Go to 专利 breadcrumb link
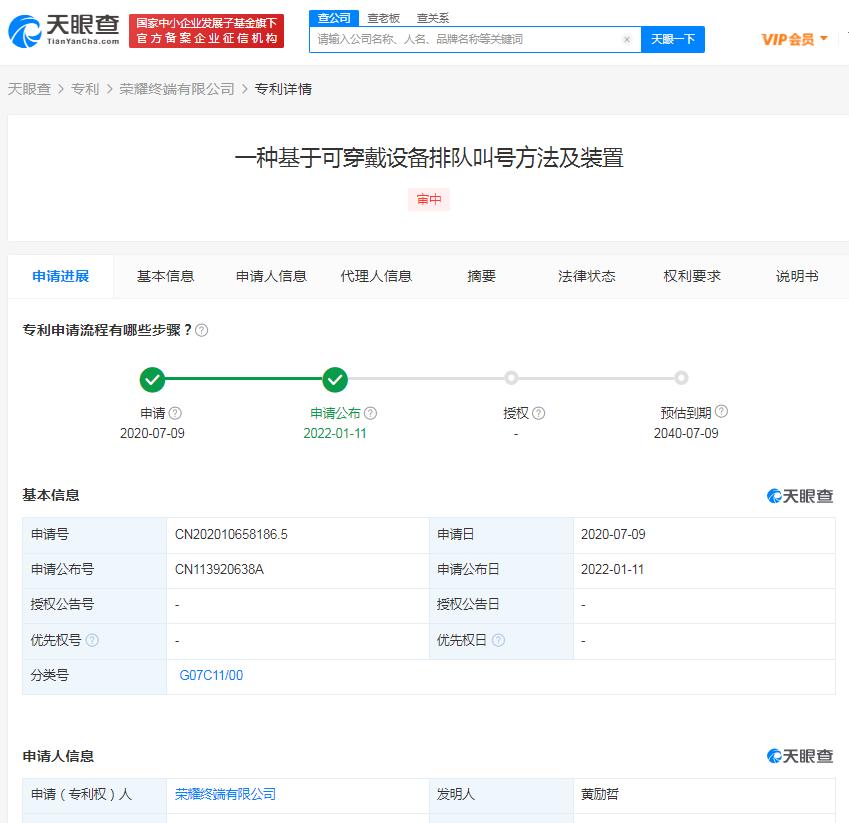The height and width of the screenshot is (823, 849). point(85,89)
